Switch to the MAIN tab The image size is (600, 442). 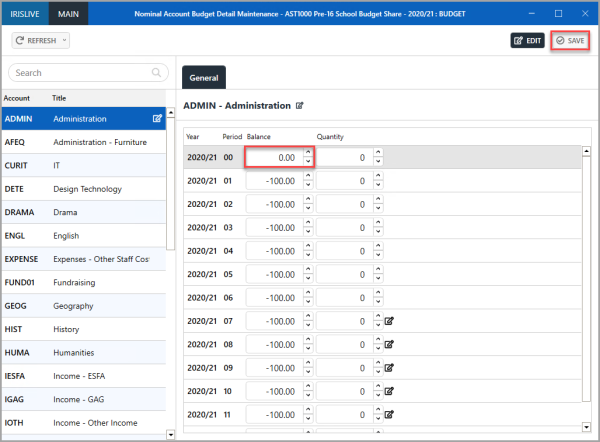coord(69,14)
